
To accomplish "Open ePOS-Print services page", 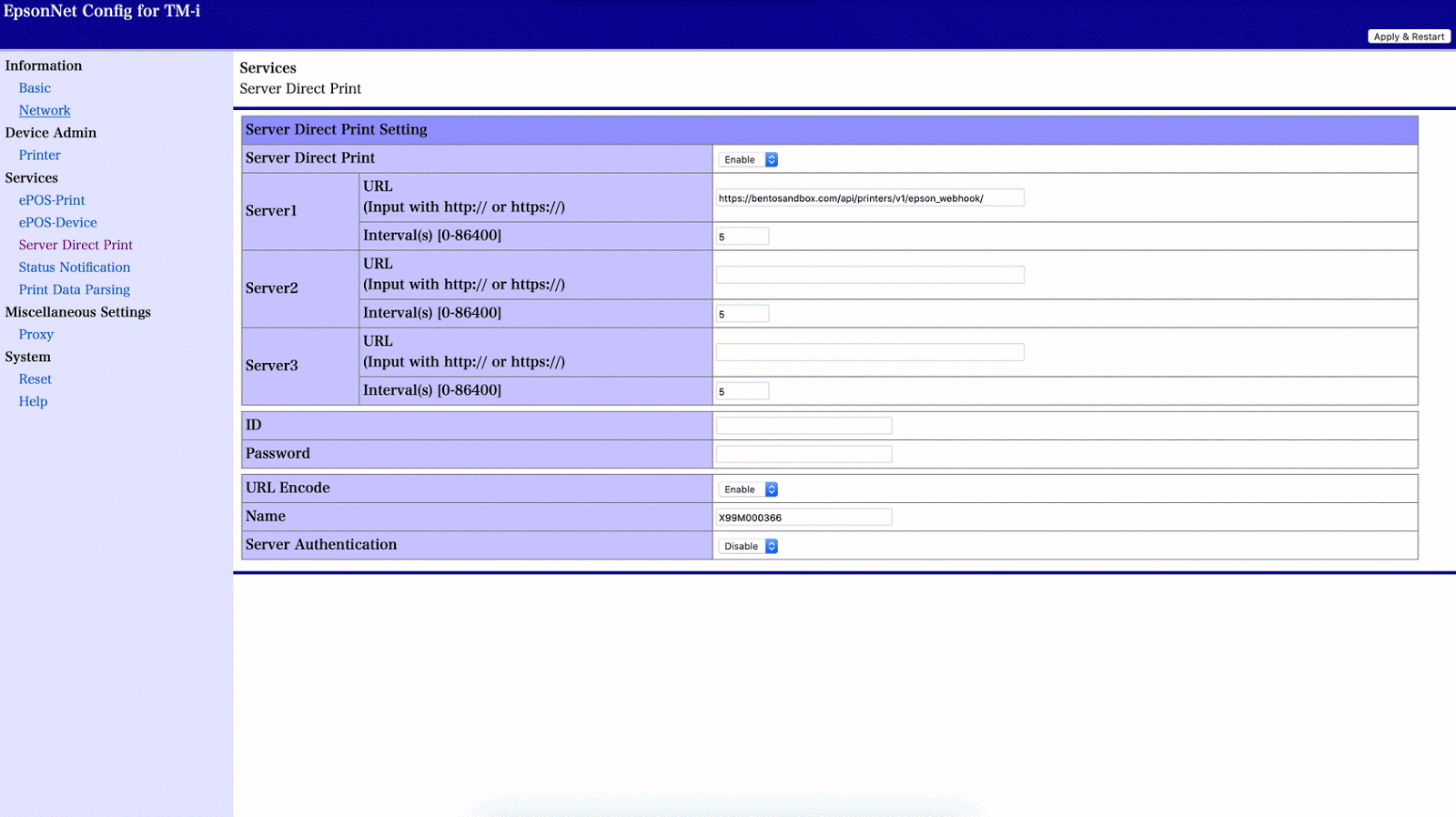I will point(52,200).
